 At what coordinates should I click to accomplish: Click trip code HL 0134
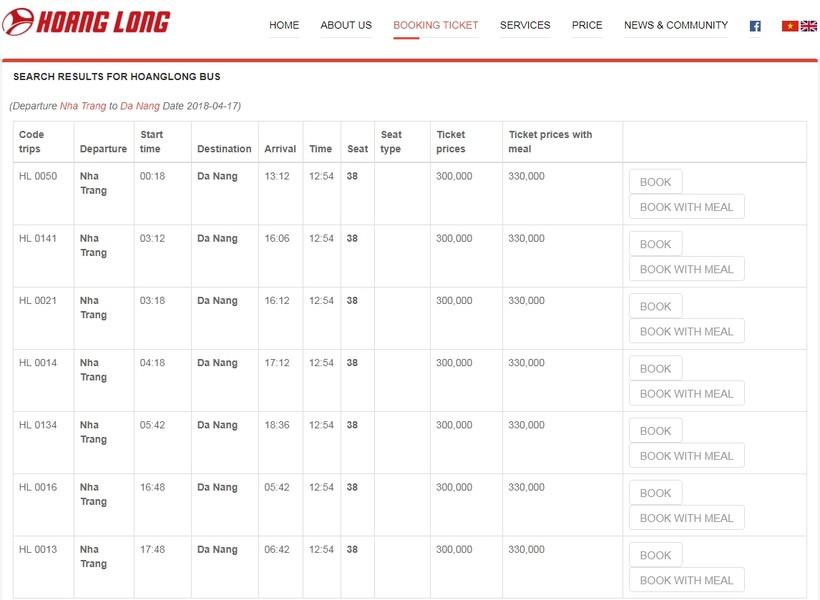coord(38,425)
